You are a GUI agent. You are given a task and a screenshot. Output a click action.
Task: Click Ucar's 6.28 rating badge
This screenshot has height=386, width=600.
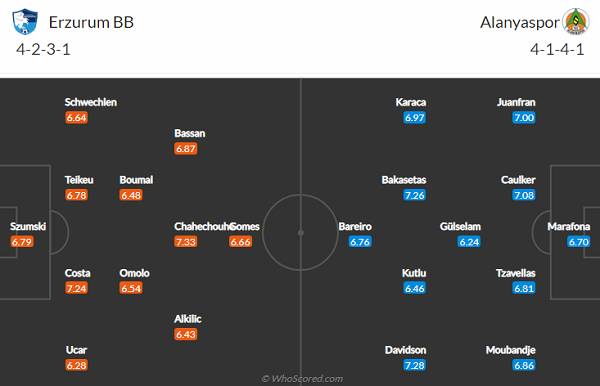point(76,365)
